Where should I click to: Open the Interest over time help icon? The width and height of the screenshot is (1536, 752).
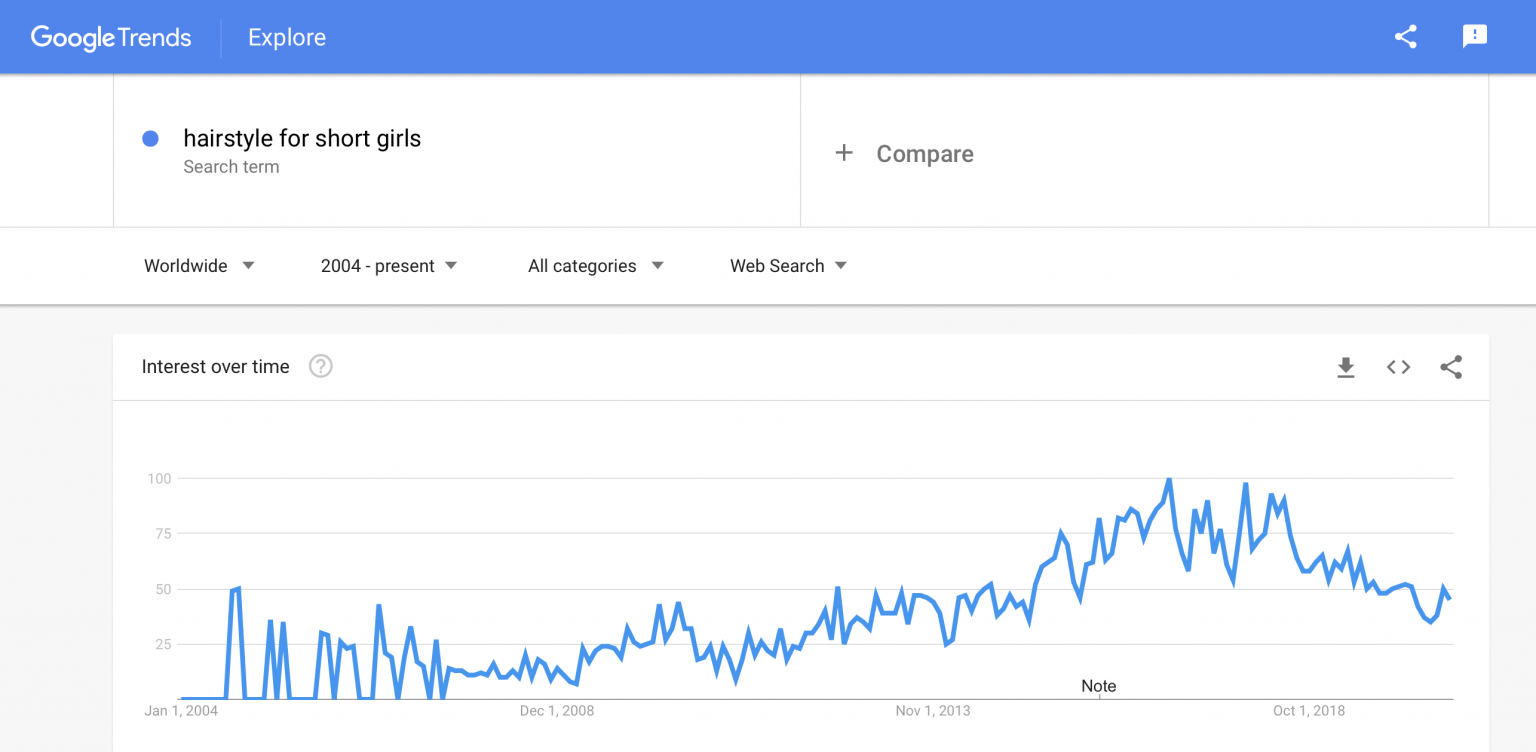(x=320, y=366)
